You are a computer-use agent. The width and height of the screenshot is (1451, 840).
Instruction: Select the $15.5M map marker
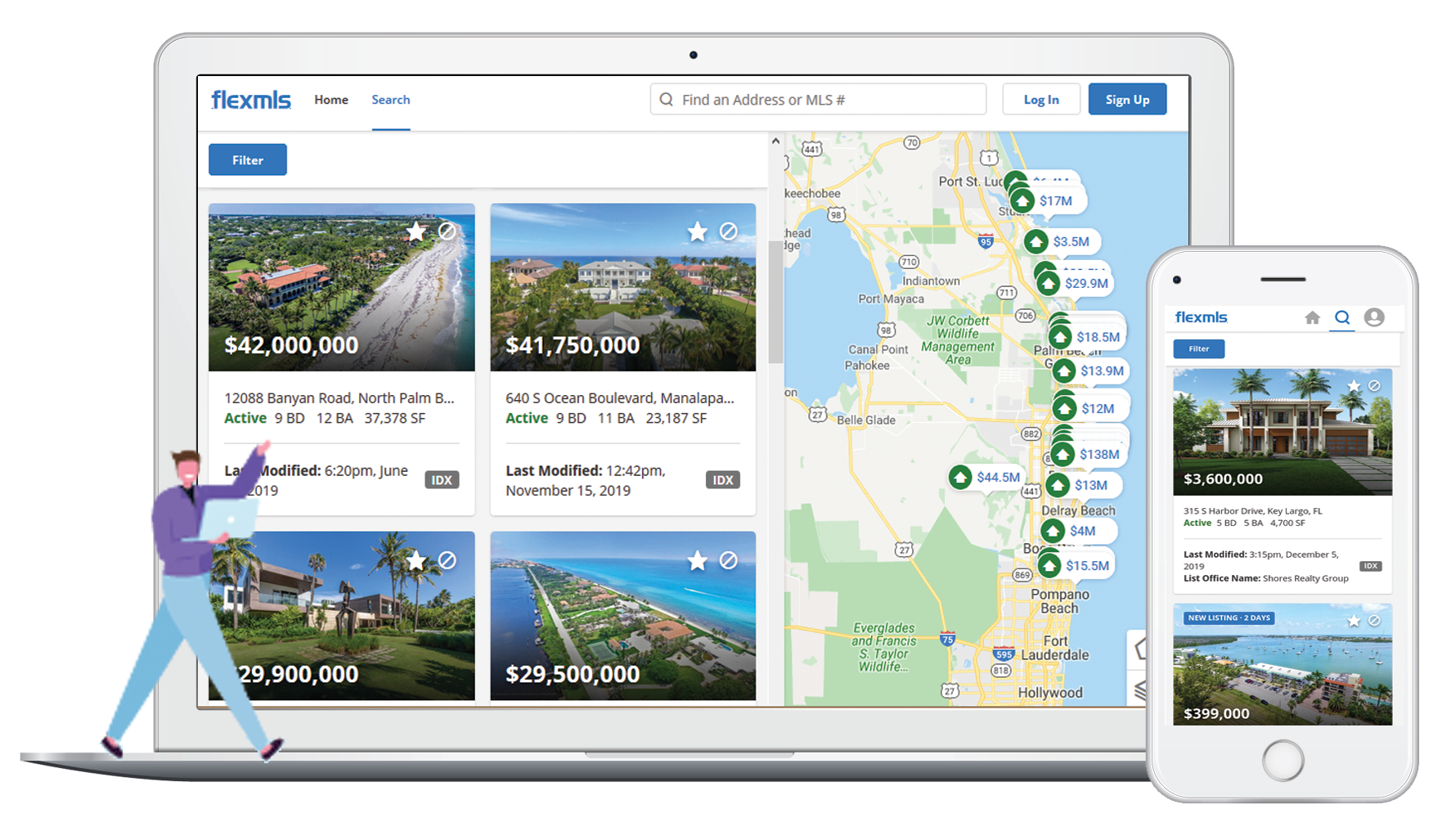1076,566
